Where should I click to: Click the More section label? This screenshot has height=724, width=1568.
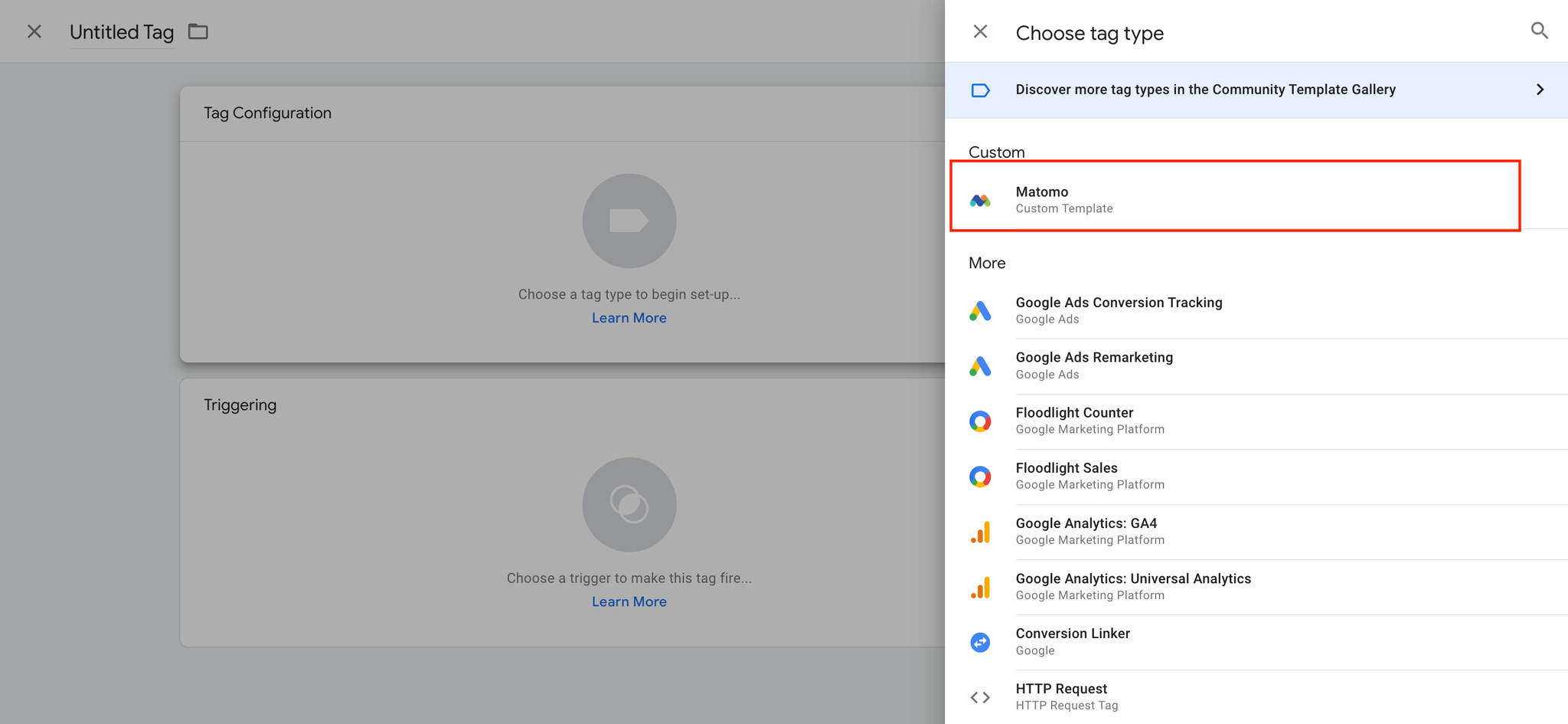(987, 263)
